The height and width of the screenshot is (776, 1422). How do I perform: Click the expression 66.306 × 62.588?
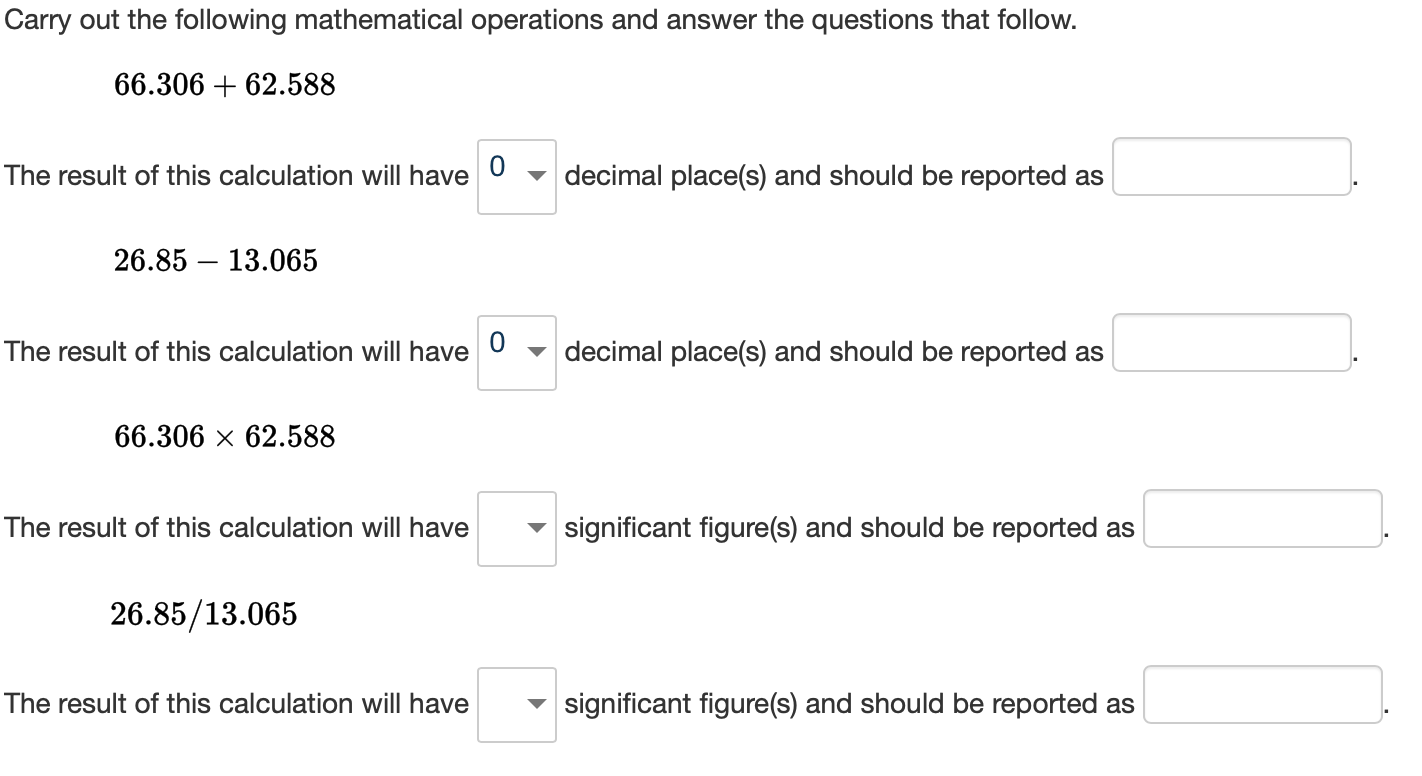point(224,437)
